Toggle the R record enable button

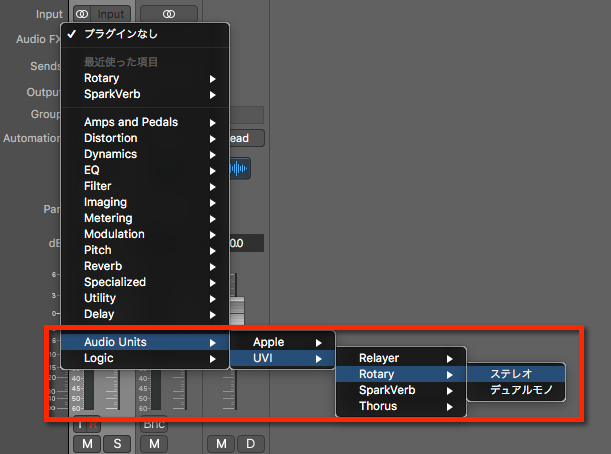[94, 424]
